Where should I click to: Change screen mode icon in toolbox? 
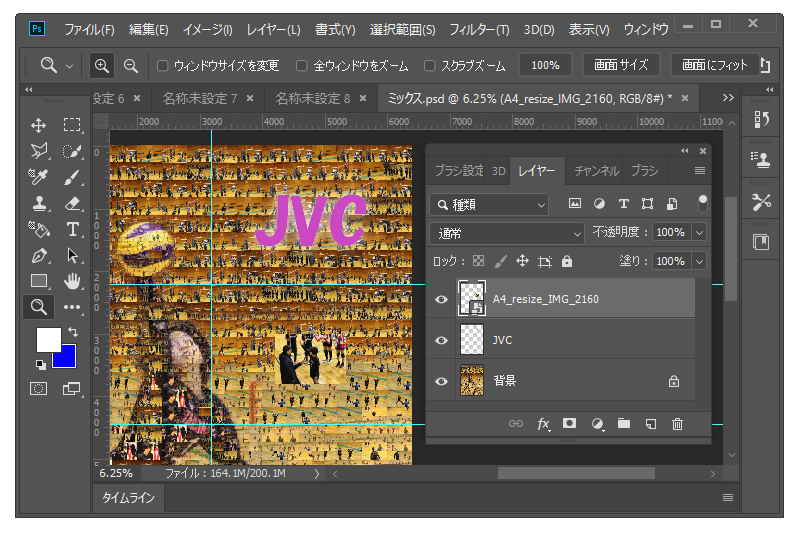72,389
